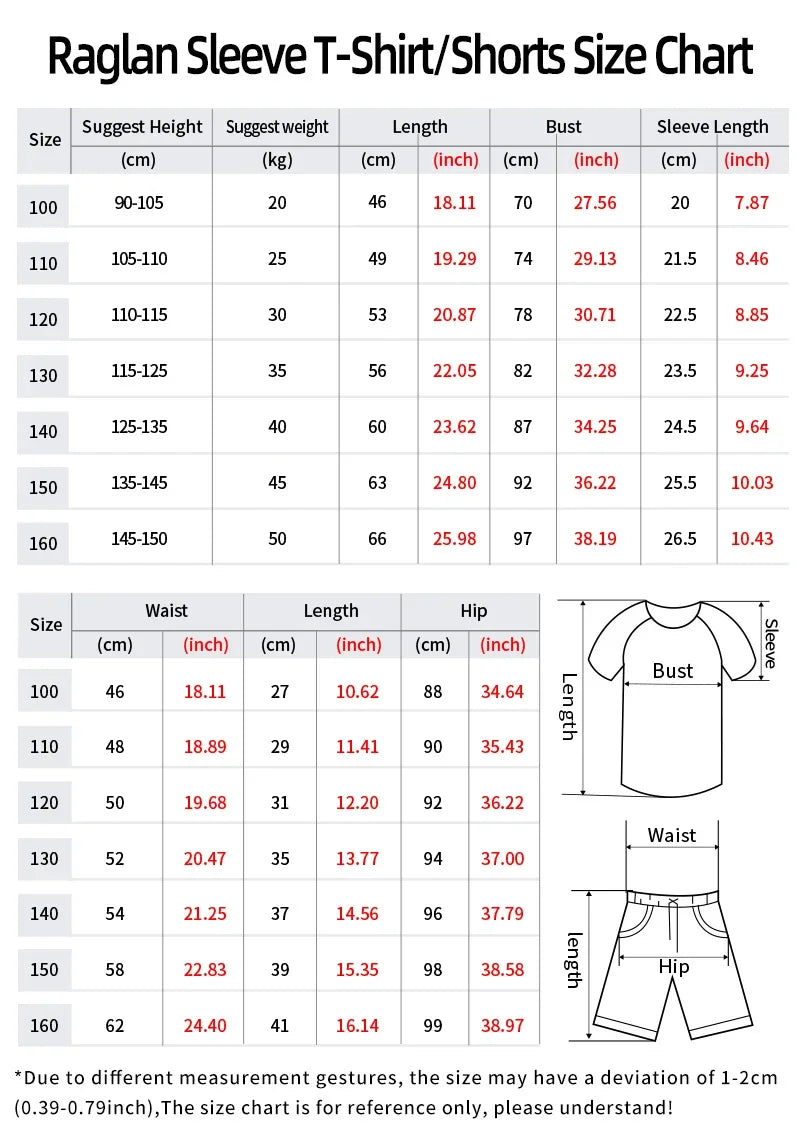Select the bust value 32.28 inch
This screenshot has height=1136, width=800.
tap(595, 371)
